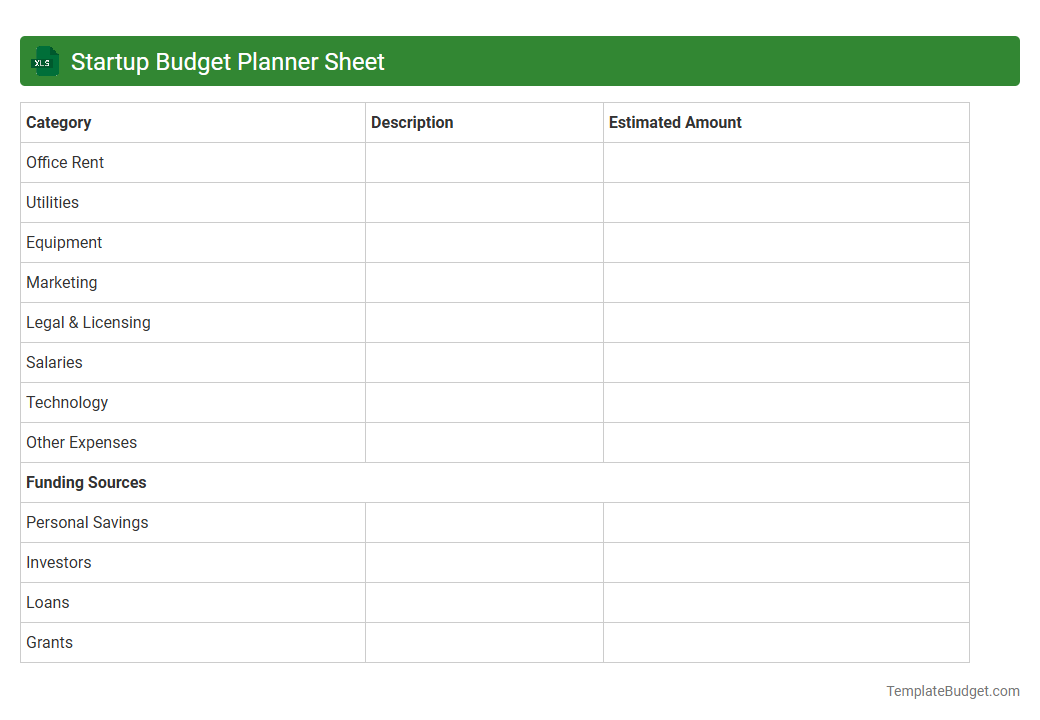This screenshot has width=1040, height=720.
Task: Select the Funding Sources section header
Action: coord(86,482)
